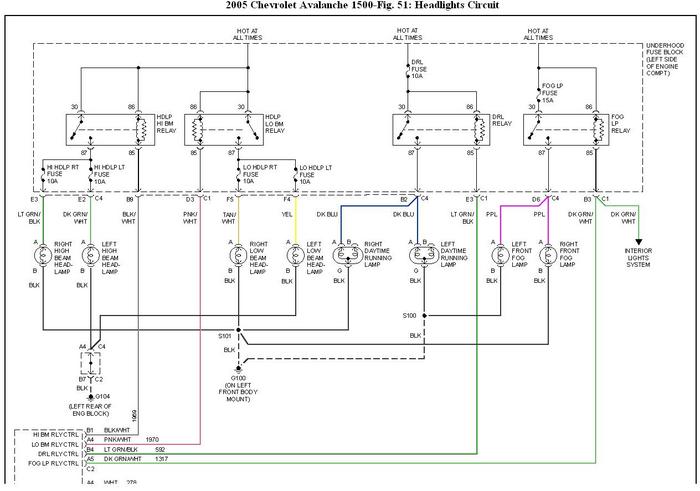The image size is (700, 491).
Task: Click the HI HDLP RT FUSE 10A label
Action: pyautogui.click(x=62, y=174)
